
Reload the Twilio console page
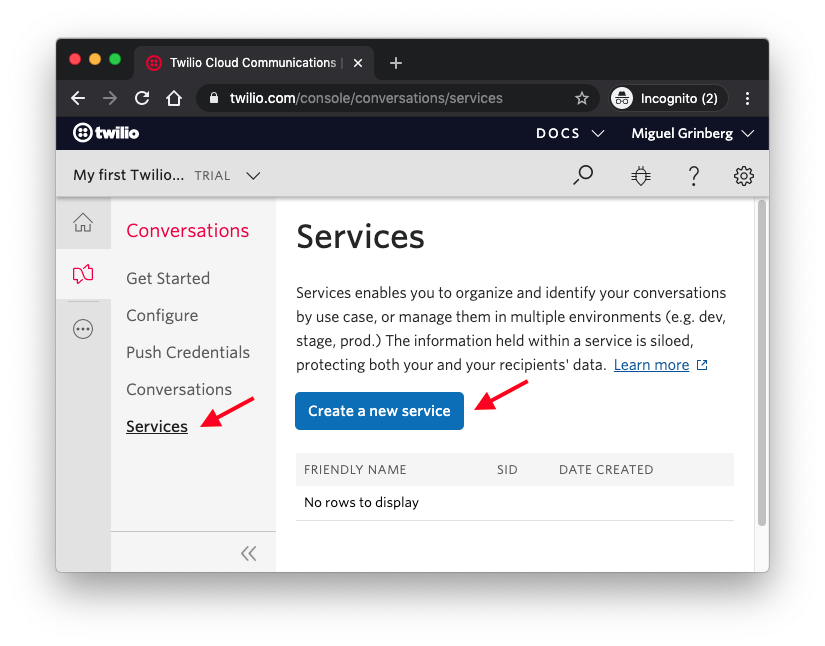[142, 98]
